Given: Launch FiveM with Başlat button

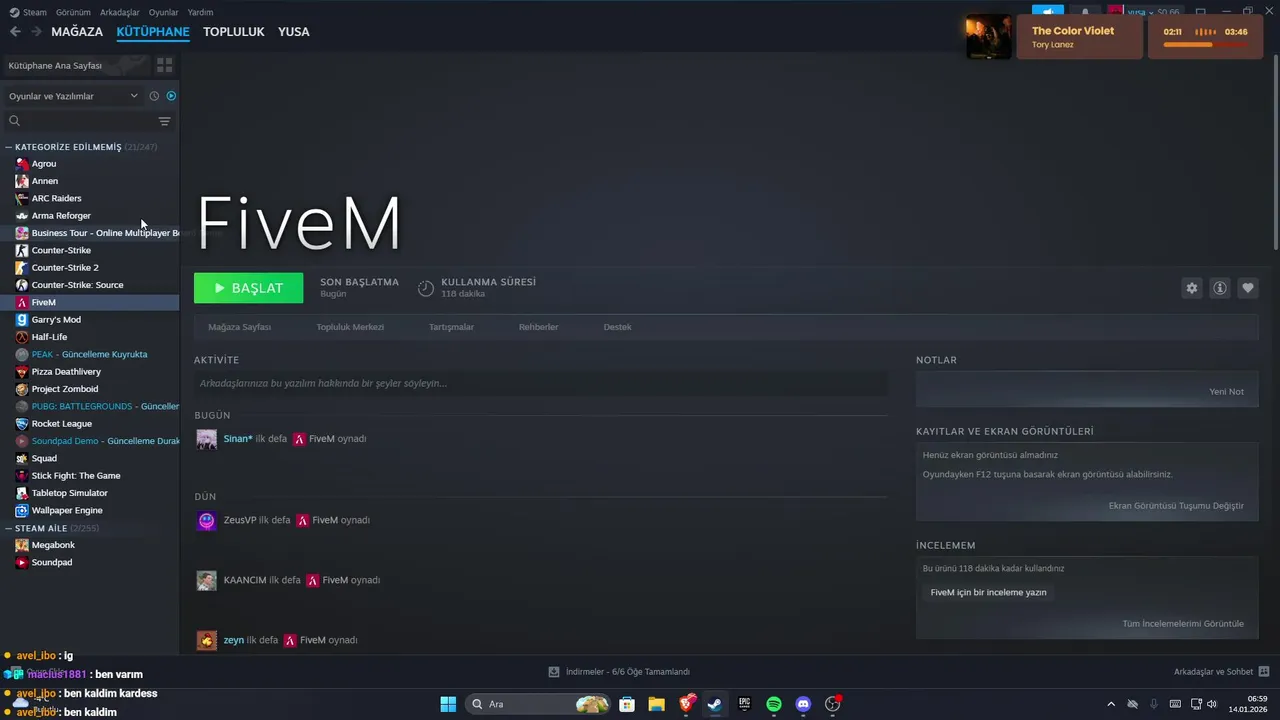Looking at the screenshot, I should tap(249, 288).
